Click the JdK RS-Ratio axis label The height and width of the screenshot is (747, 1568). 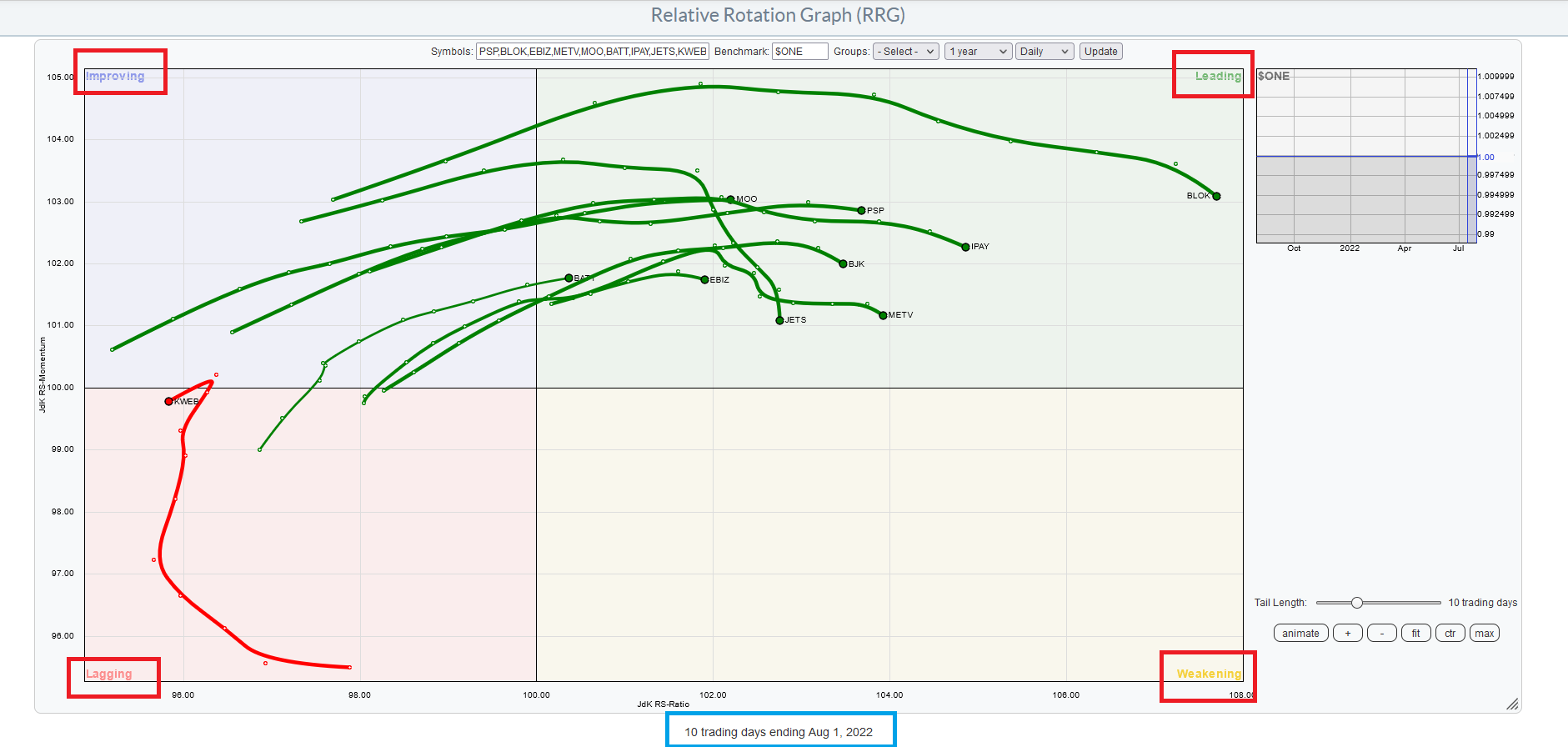click(664, 704)
